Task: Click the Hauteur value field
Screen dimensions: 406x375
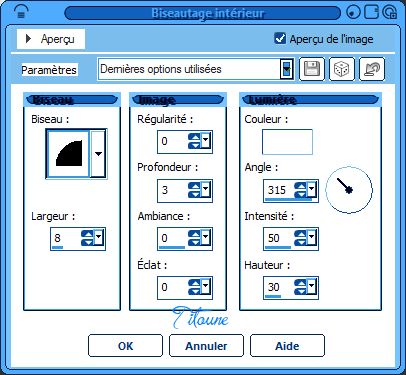Action: click(279, 287)
